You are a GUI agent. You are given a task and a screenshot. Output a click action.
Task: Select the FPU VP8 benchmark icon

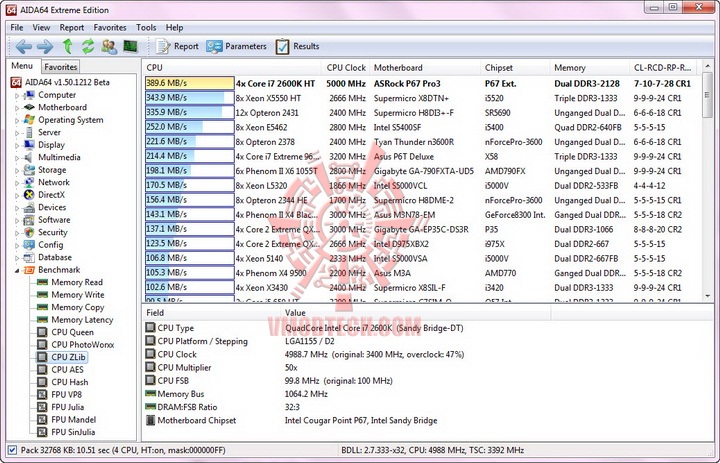(42, 395)
